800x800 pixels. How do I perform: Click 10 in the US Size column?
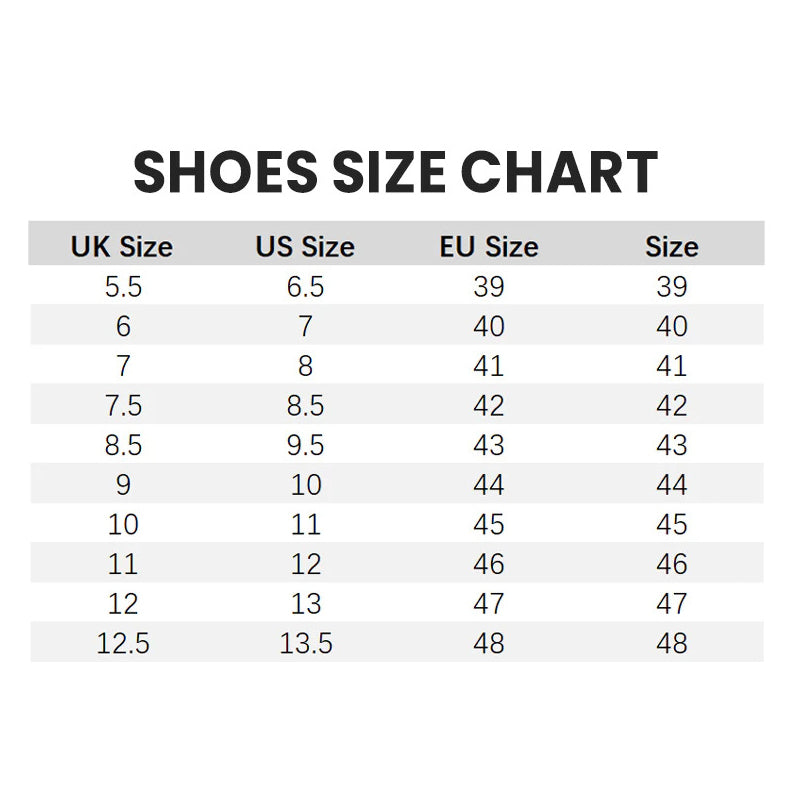coord(305,485)
